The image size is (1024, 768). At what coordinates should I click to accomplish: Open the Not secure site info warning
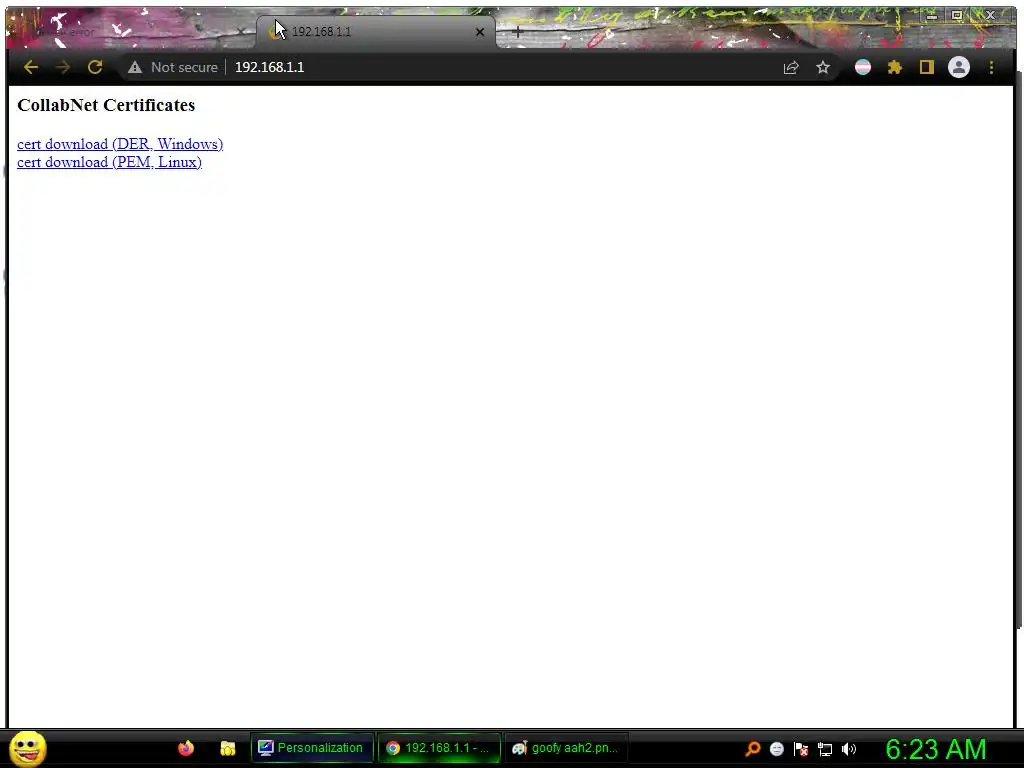pos(173,67)
